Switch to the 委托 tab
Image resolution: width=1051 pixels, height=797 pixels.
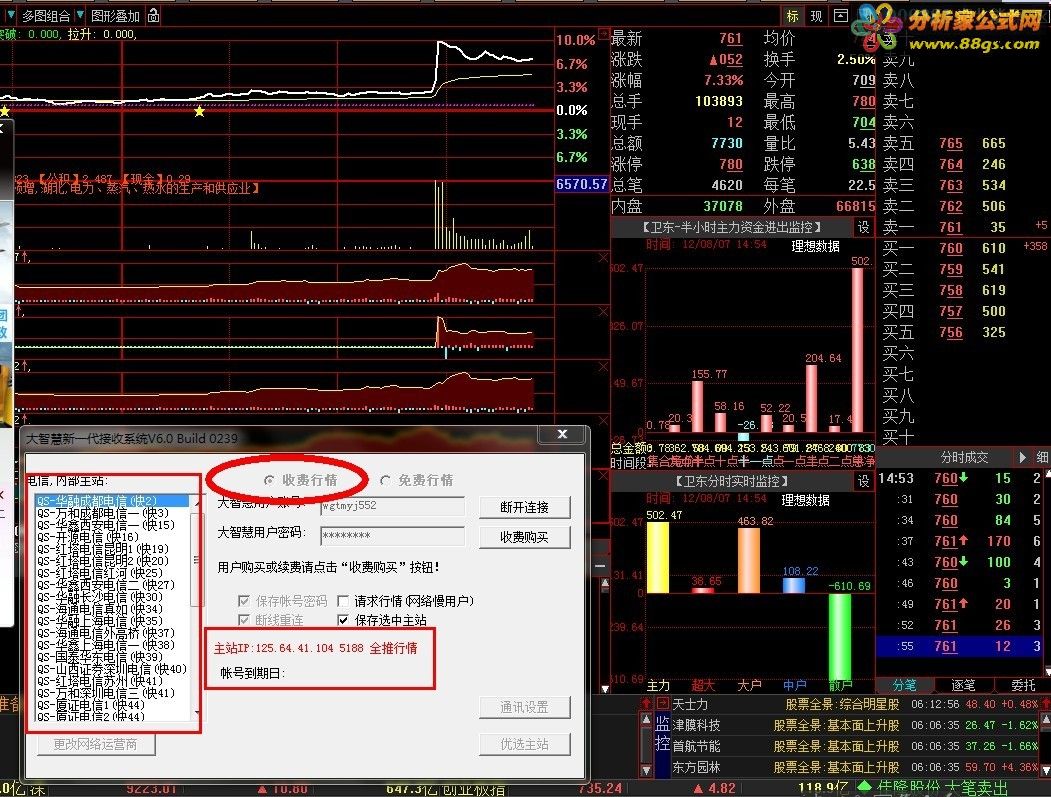[x=1023, y=685]
